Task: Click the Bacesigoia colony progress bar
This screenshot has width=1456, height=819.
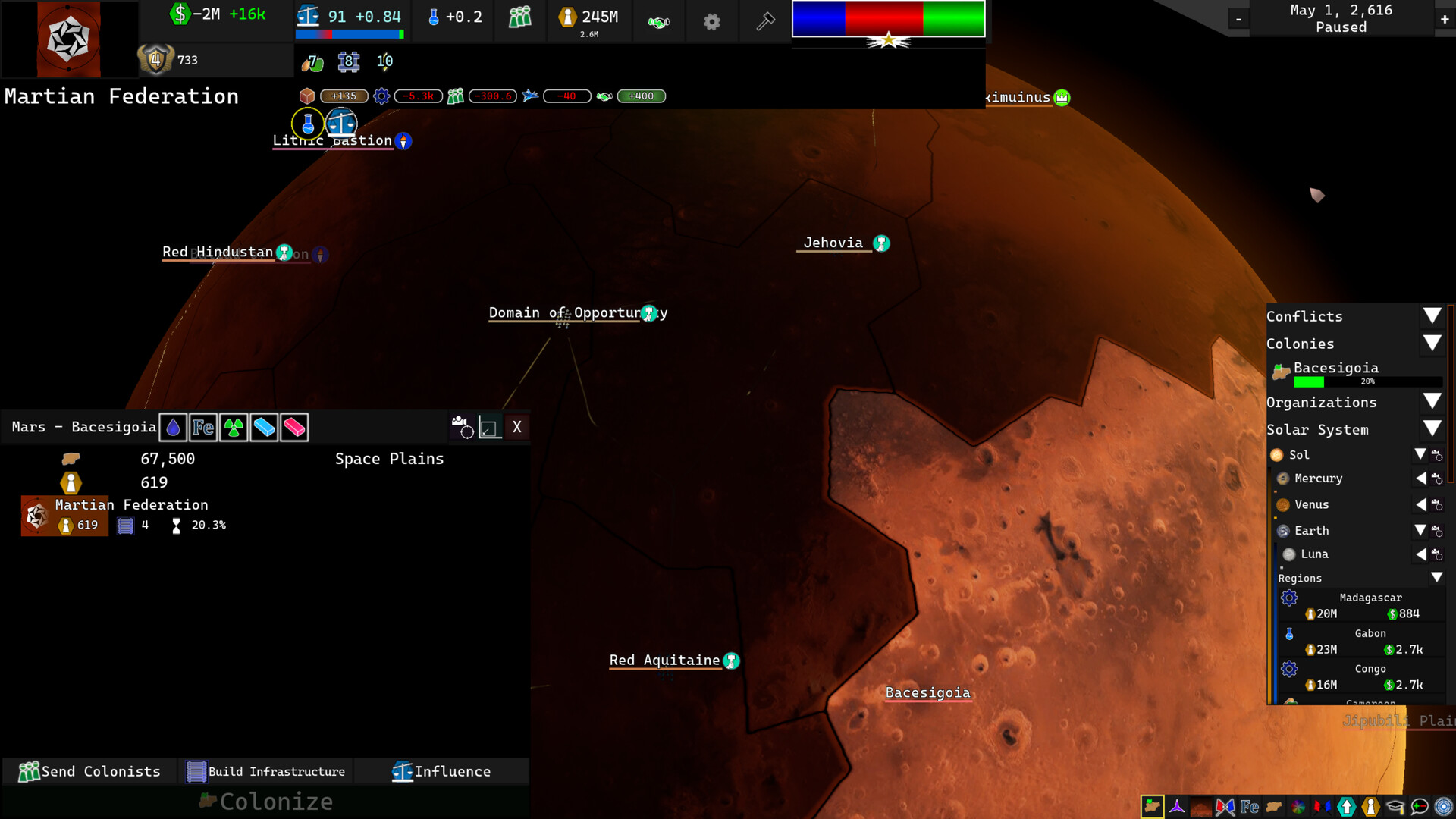Action: click(x=1367, y=381)
